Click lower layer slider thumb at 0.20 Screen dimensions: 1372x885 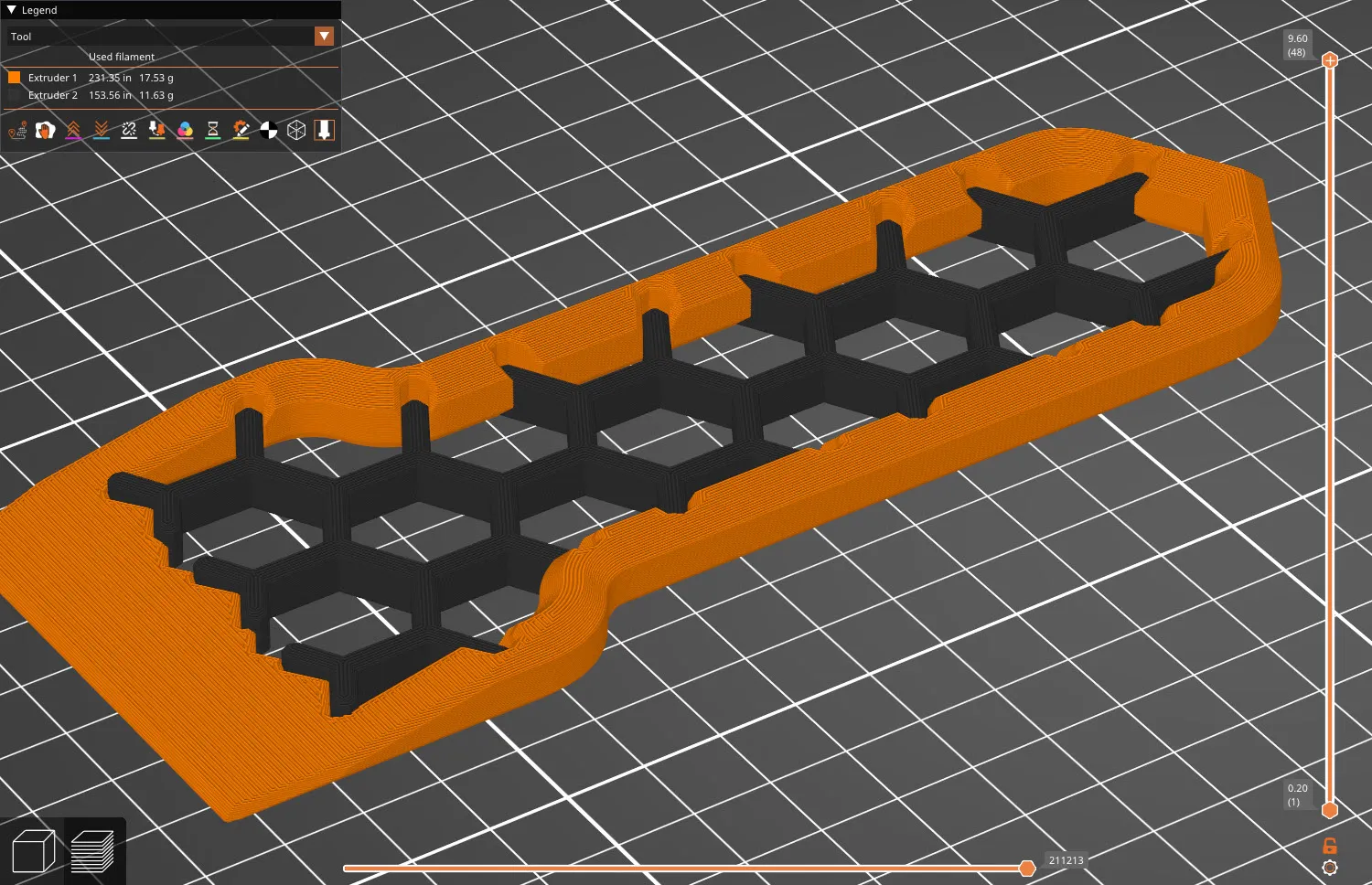[1330, 810]
